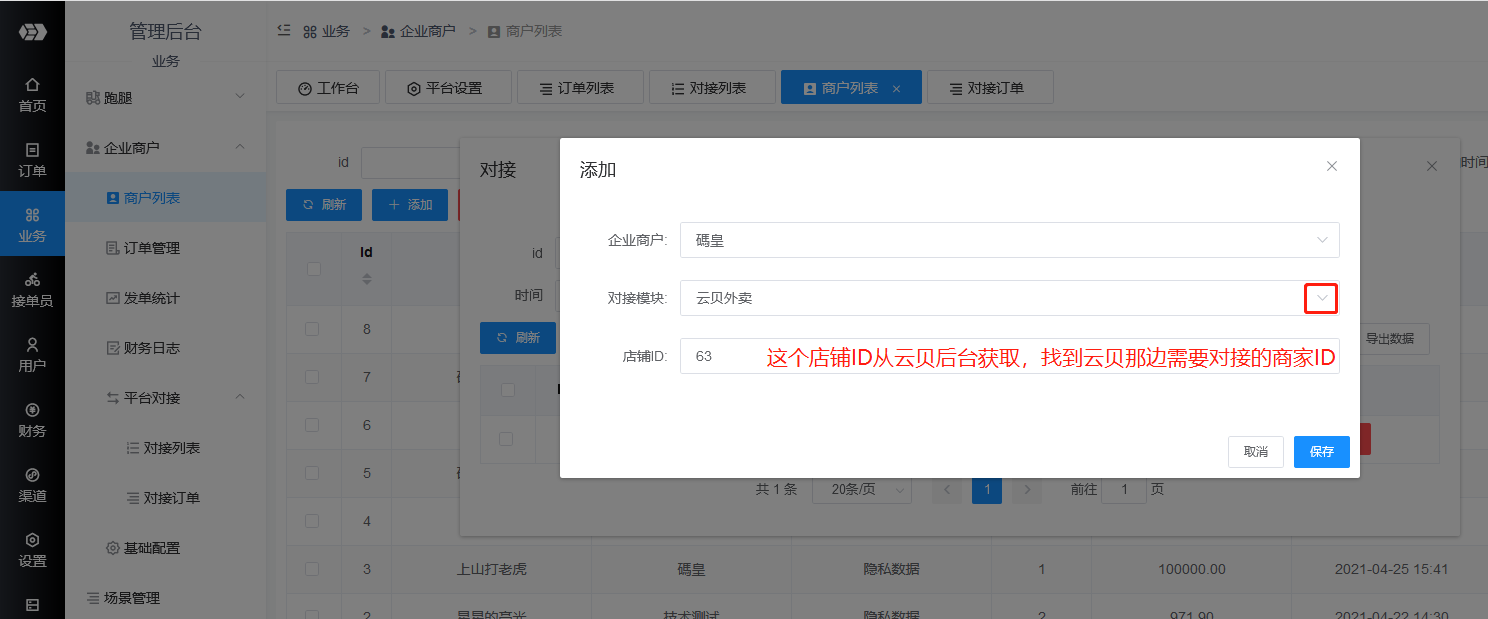Click 保存 to save the form
The width and height of the screenshot is (1488, 619).
tap(1322, 452)
